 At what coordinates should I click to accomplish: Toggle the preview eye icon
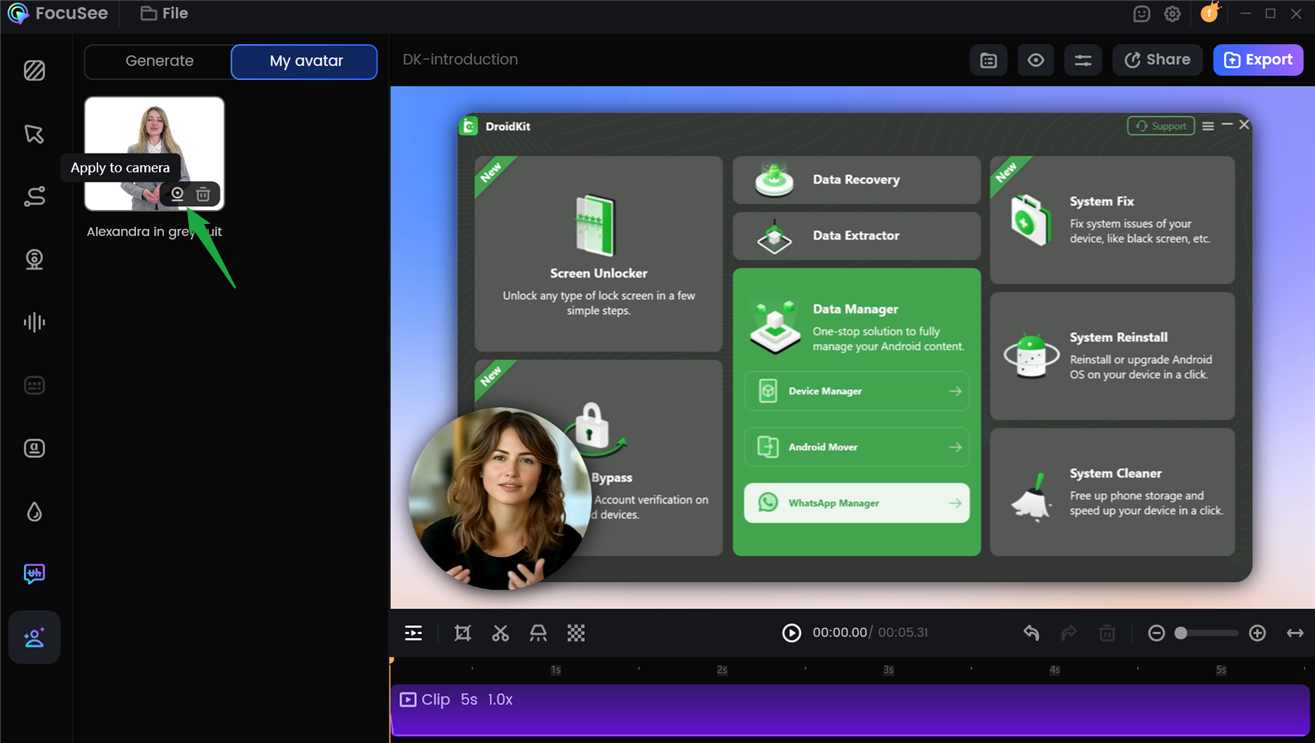coord(1036,60)
